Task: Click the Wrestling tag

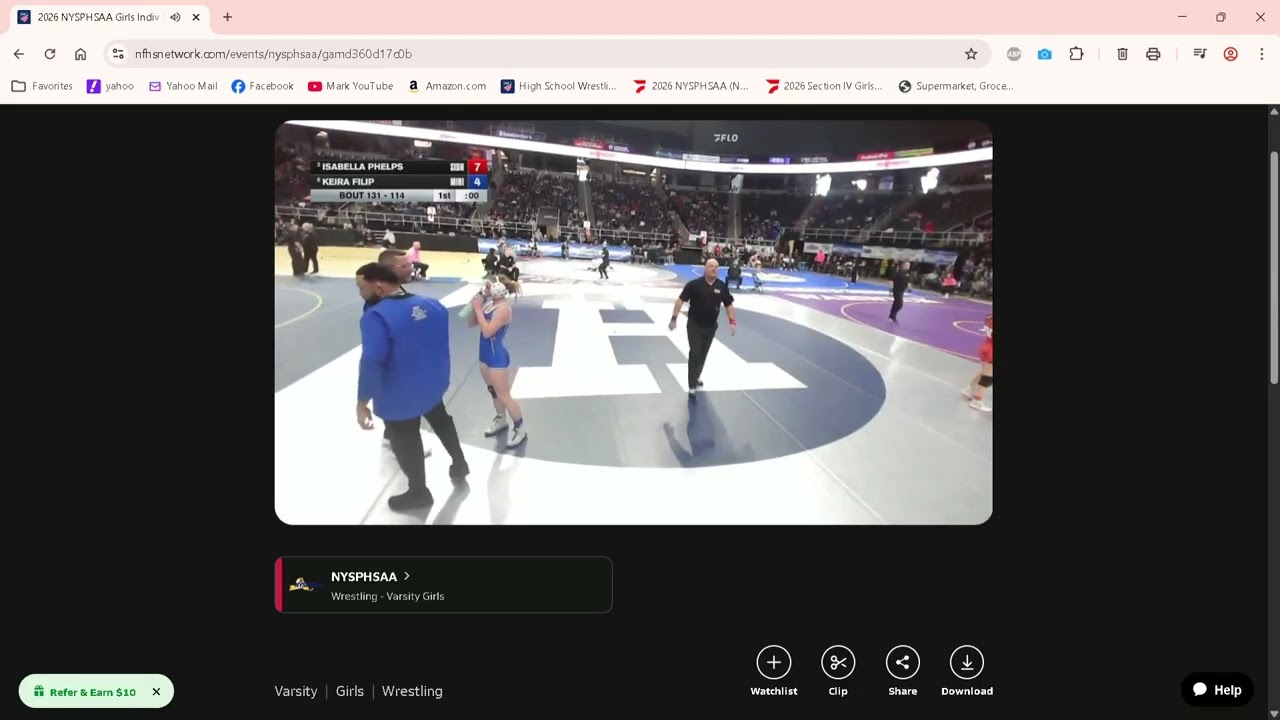Action: point(412,691)
